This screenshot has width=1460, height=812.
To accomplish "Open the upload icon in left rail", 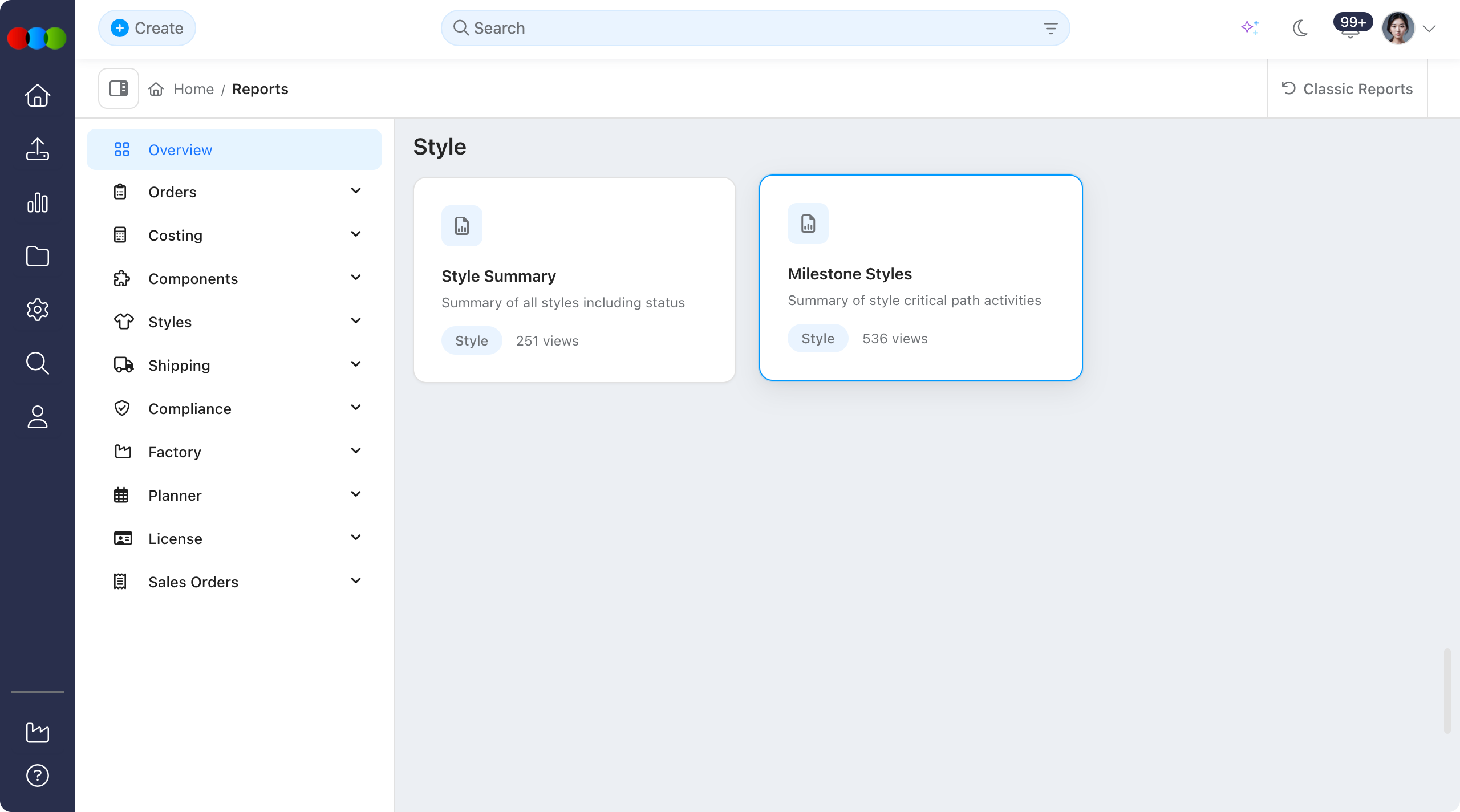I will [38, 149].
